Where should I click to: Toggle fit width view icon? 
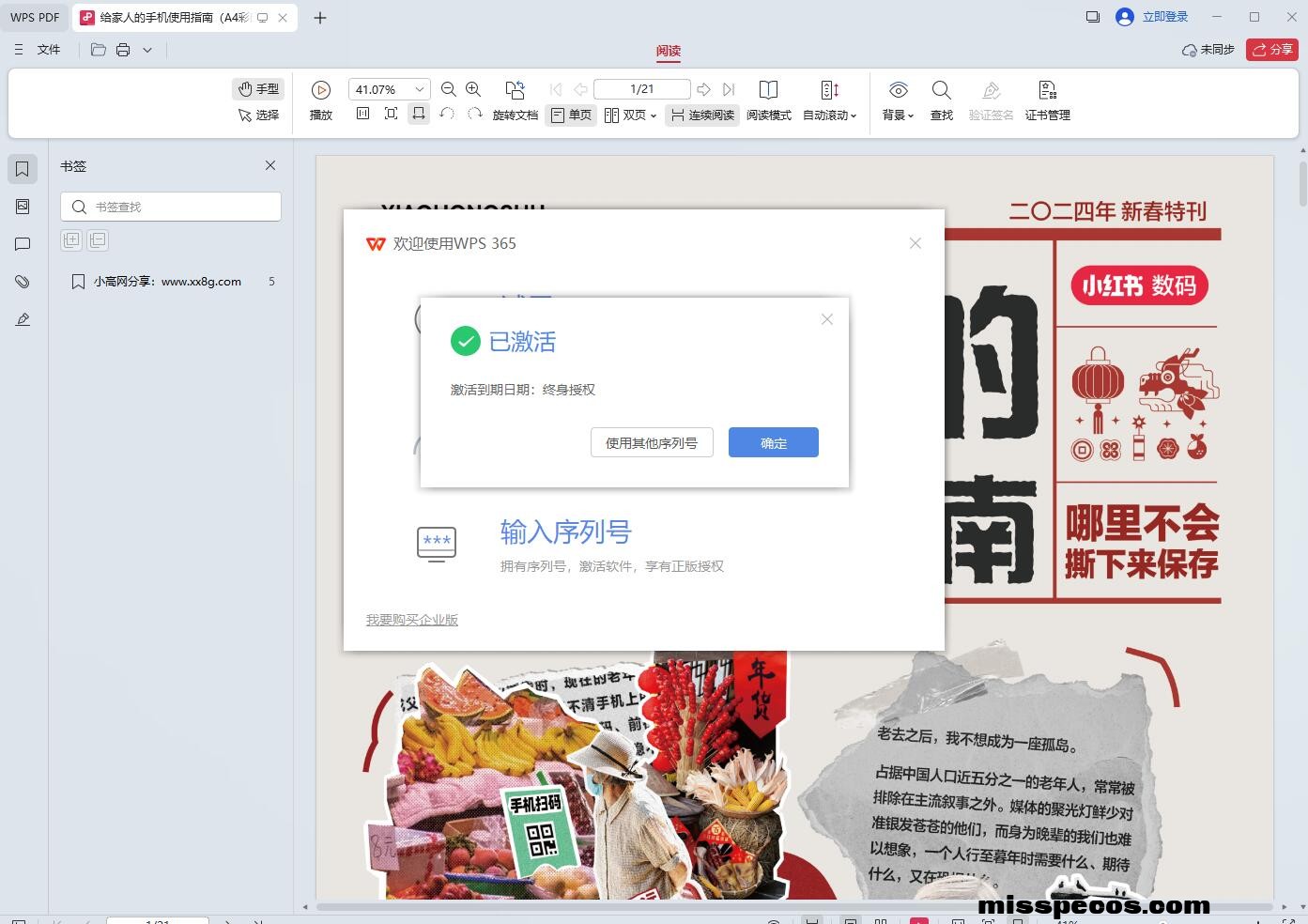419,114
